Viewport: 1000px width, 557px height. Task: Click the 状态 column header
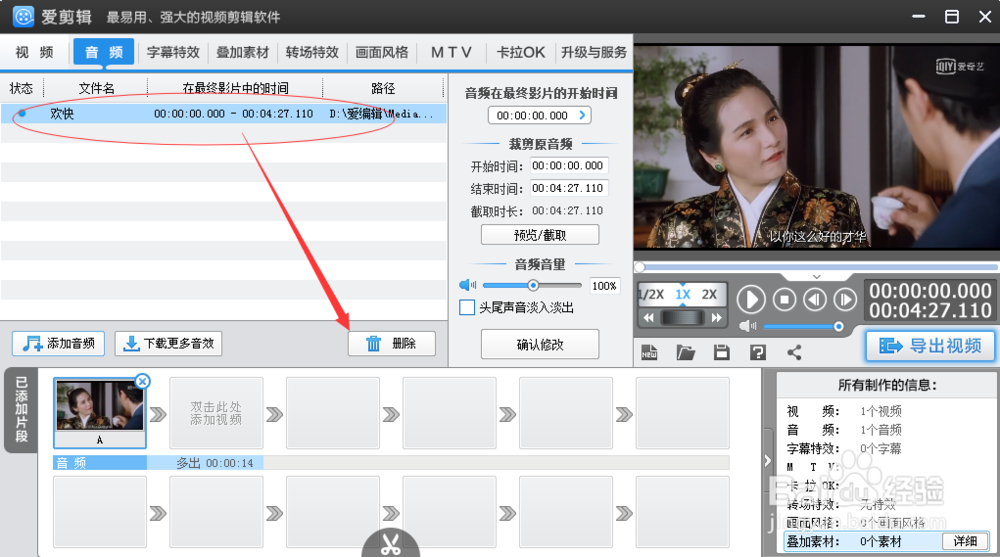(x=22, y=88)
